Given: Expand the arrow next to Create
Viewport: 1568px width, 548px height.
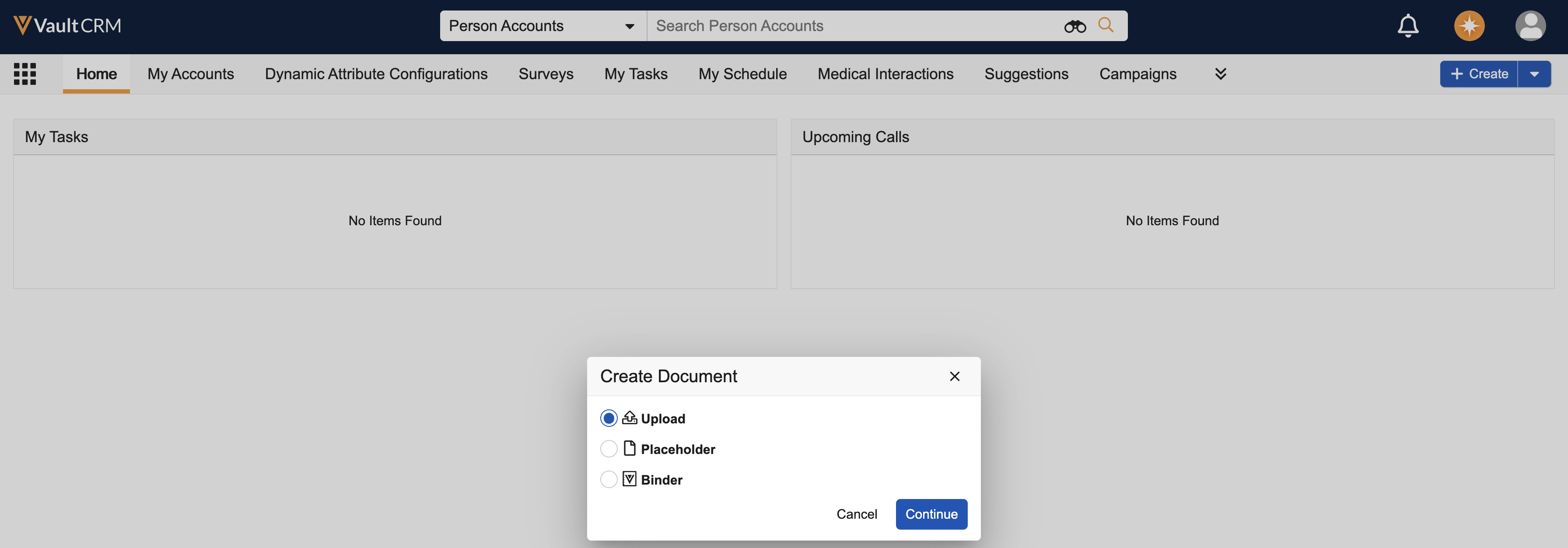Looking at the screenshot, I should coord(1534,74).
